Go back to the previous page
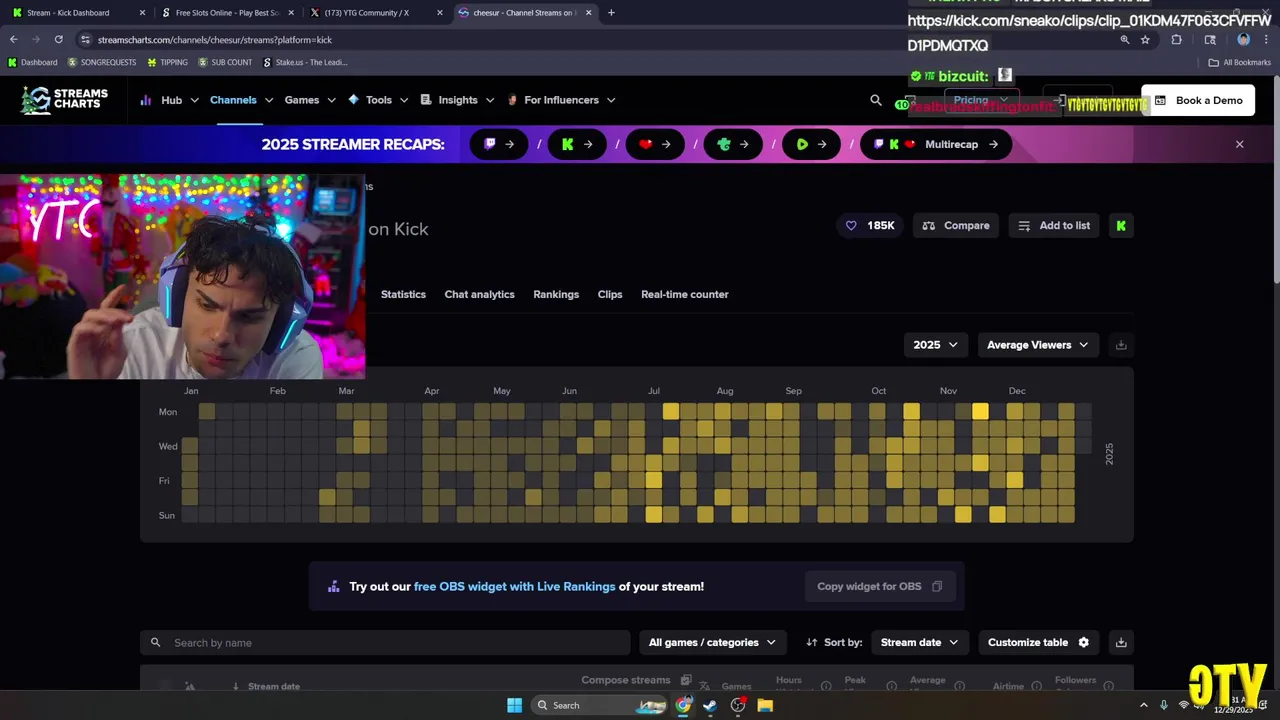 [x=13, y=39]
